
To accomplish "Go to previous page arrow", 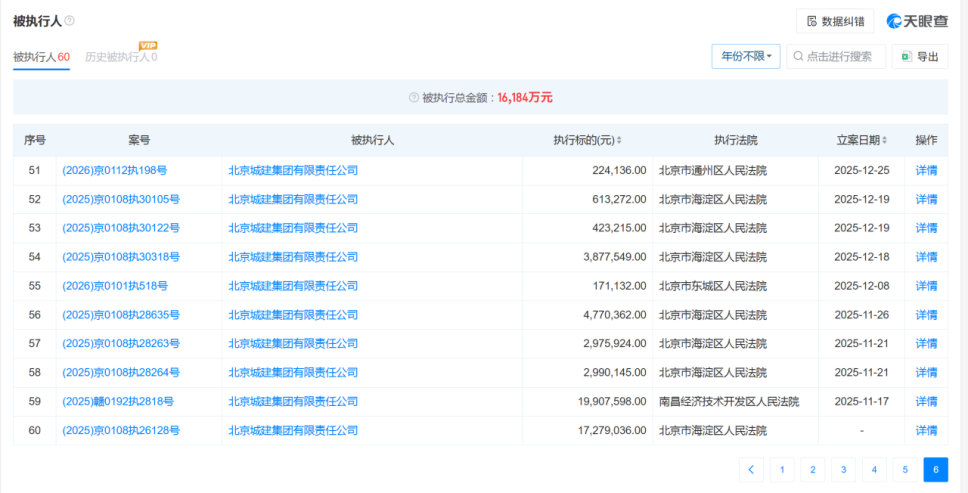I will tap(751, 470).
